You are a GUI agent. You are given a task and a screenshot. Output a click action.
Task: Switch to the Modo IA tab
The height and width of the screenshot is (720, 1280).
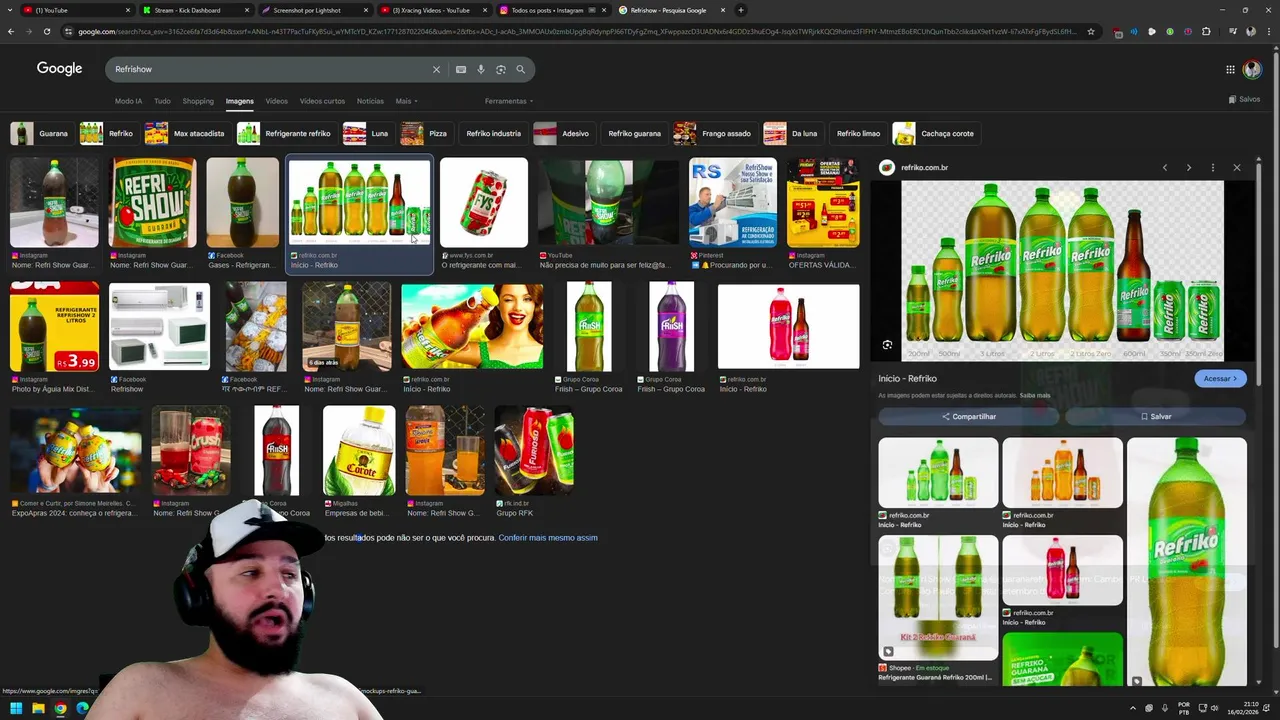tap(128, 101)
